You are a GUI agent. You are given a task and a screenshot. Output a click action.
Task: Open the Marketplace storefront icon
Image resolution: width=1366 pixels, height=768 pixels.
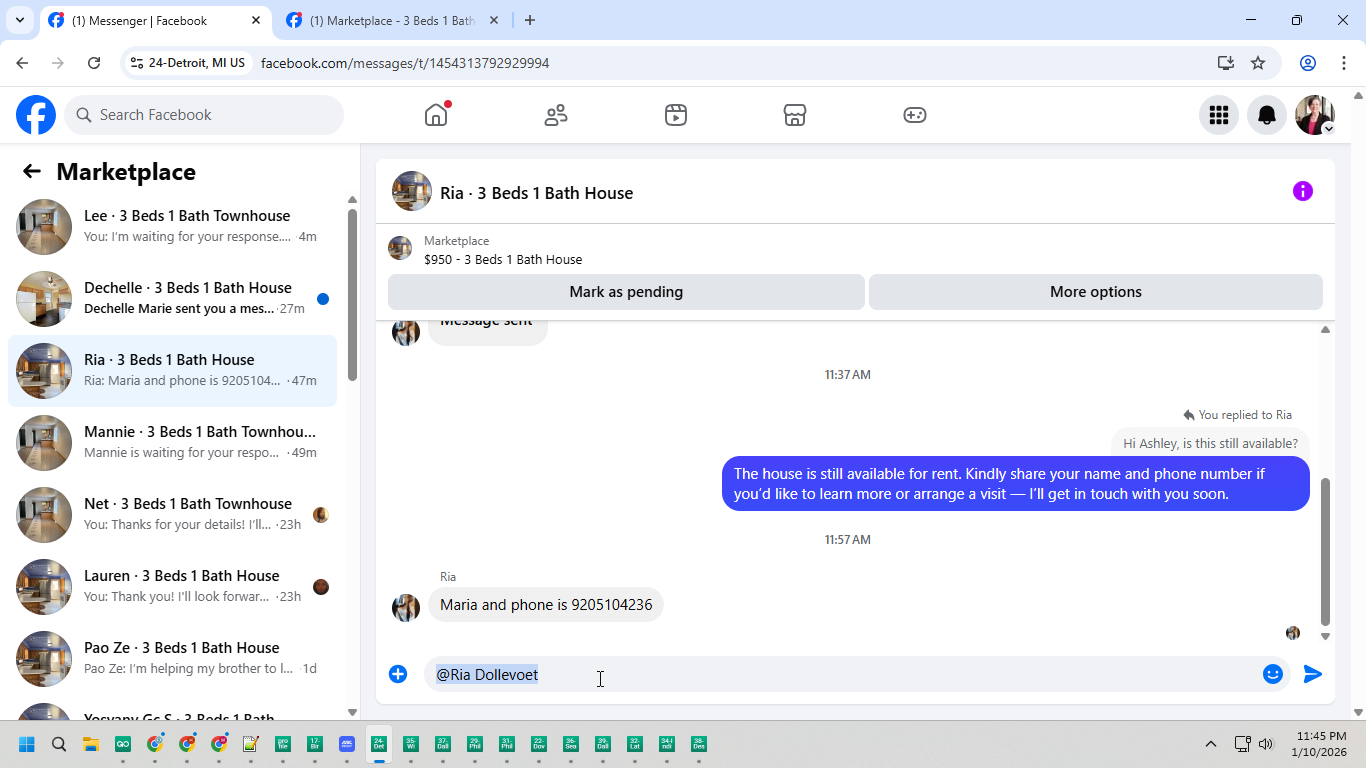coord(795,115)
